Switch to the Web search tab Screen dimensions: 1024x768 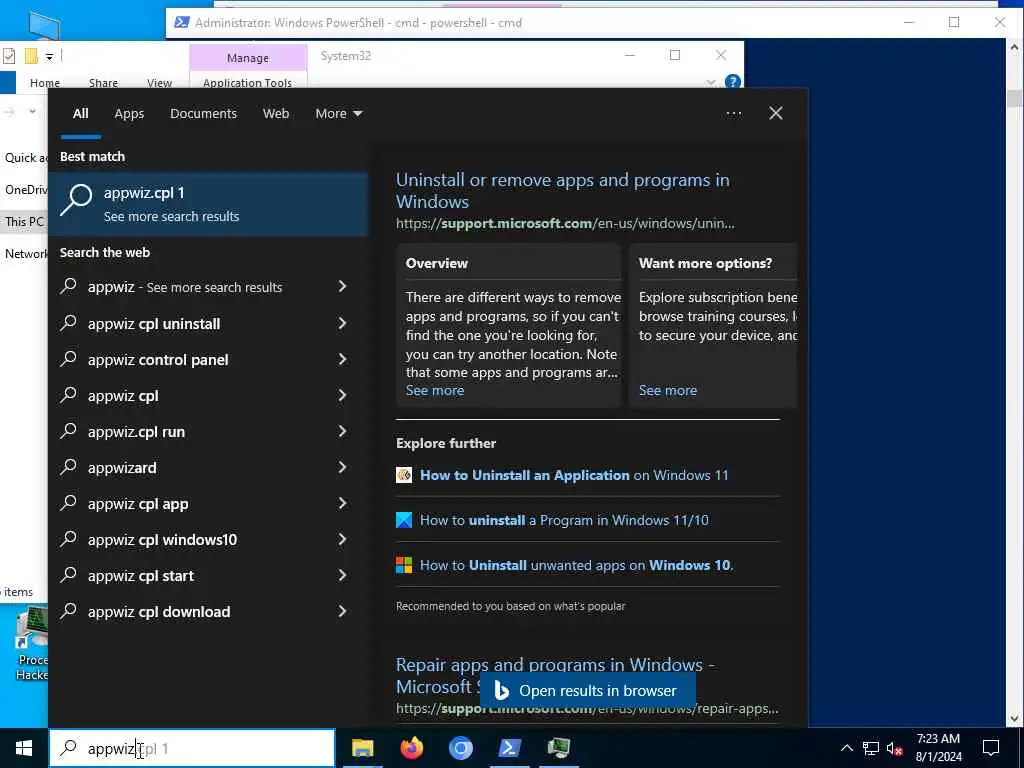[x=276, y=114]
